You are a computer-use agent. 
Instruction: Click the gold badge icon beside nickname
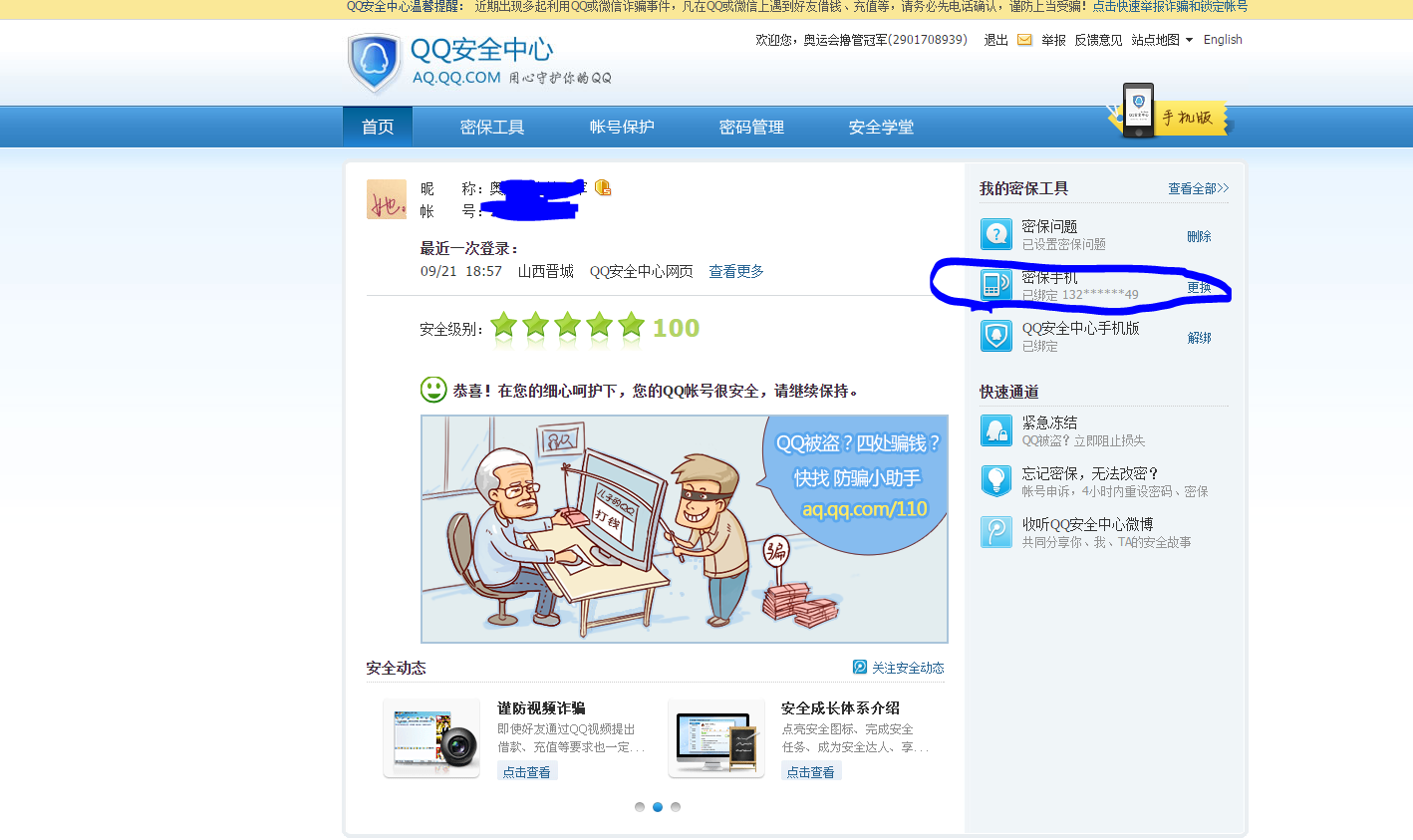click(x=603, y=187)
